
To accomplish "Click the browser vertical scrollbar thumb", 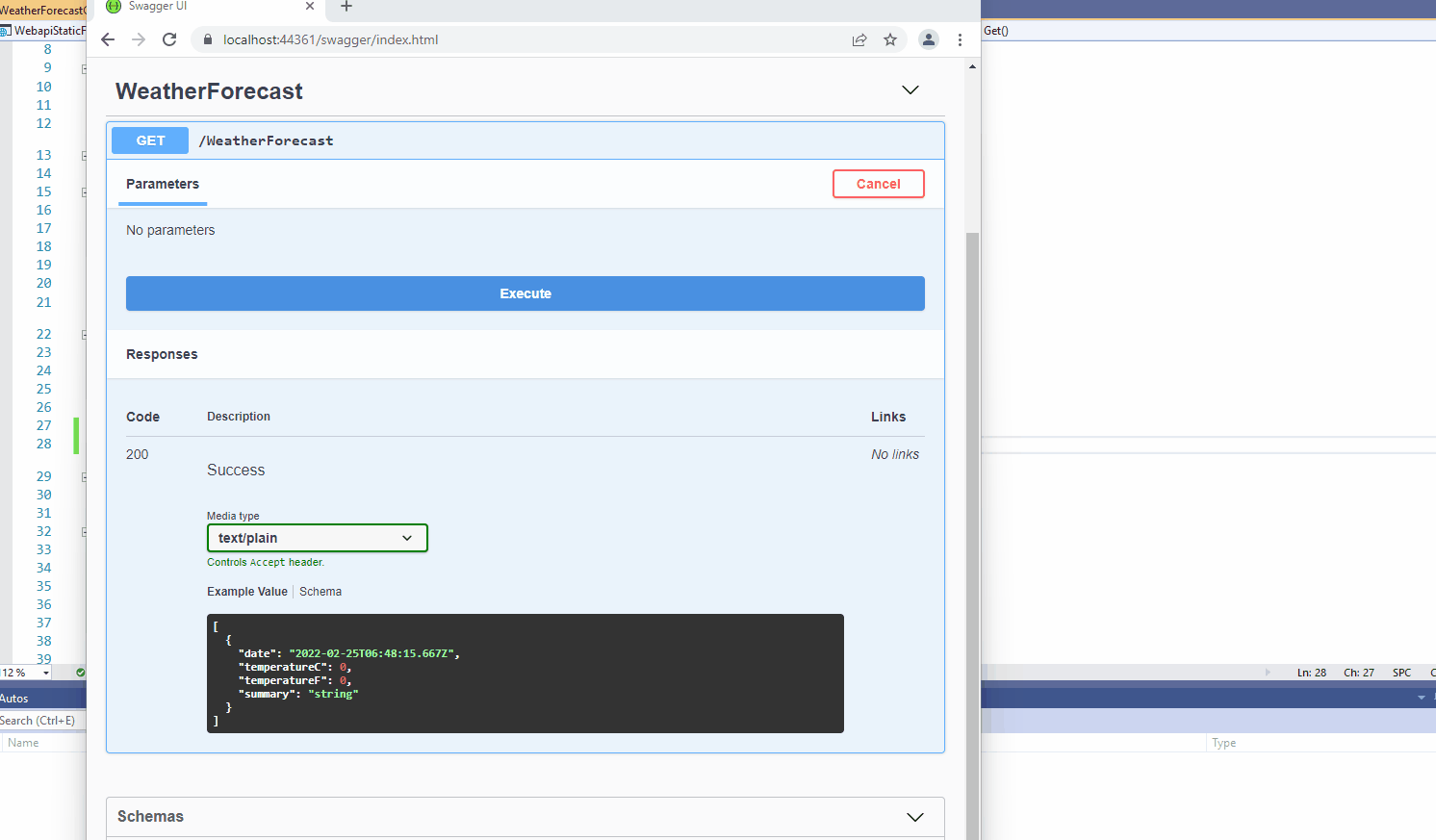I will tap(972, 535).
